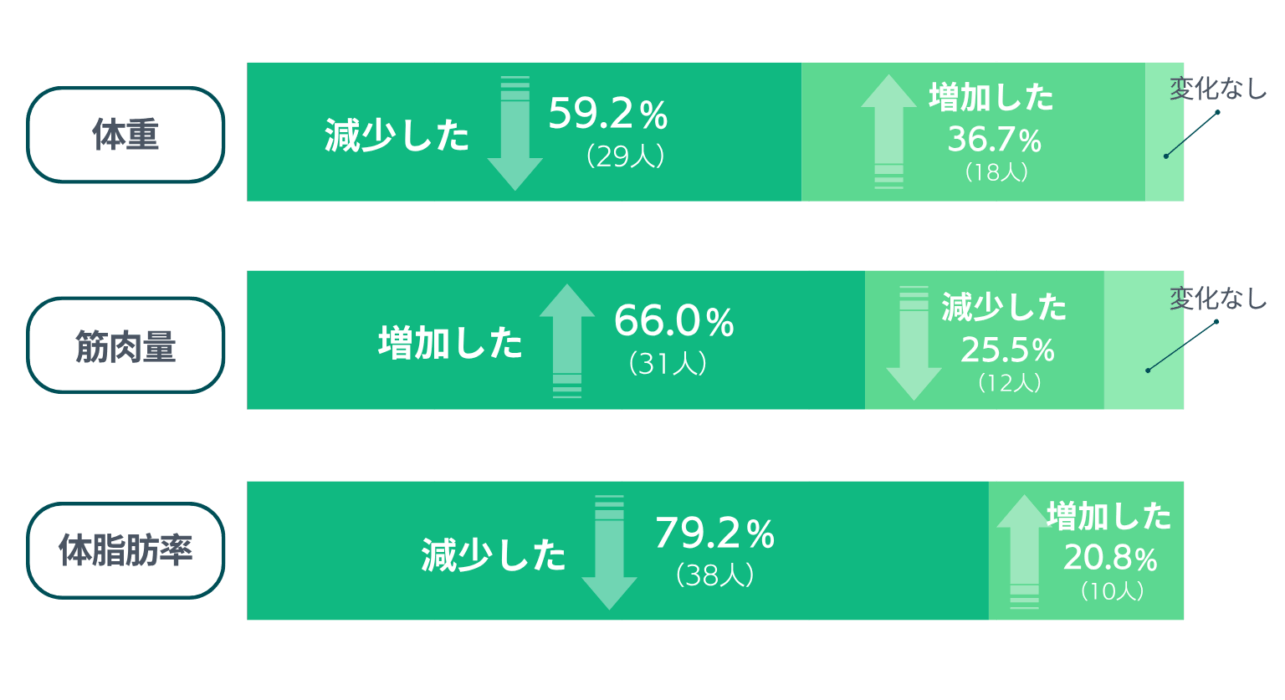Click the up arrow beside 体脂肪率 増加した

point(1025,552)
